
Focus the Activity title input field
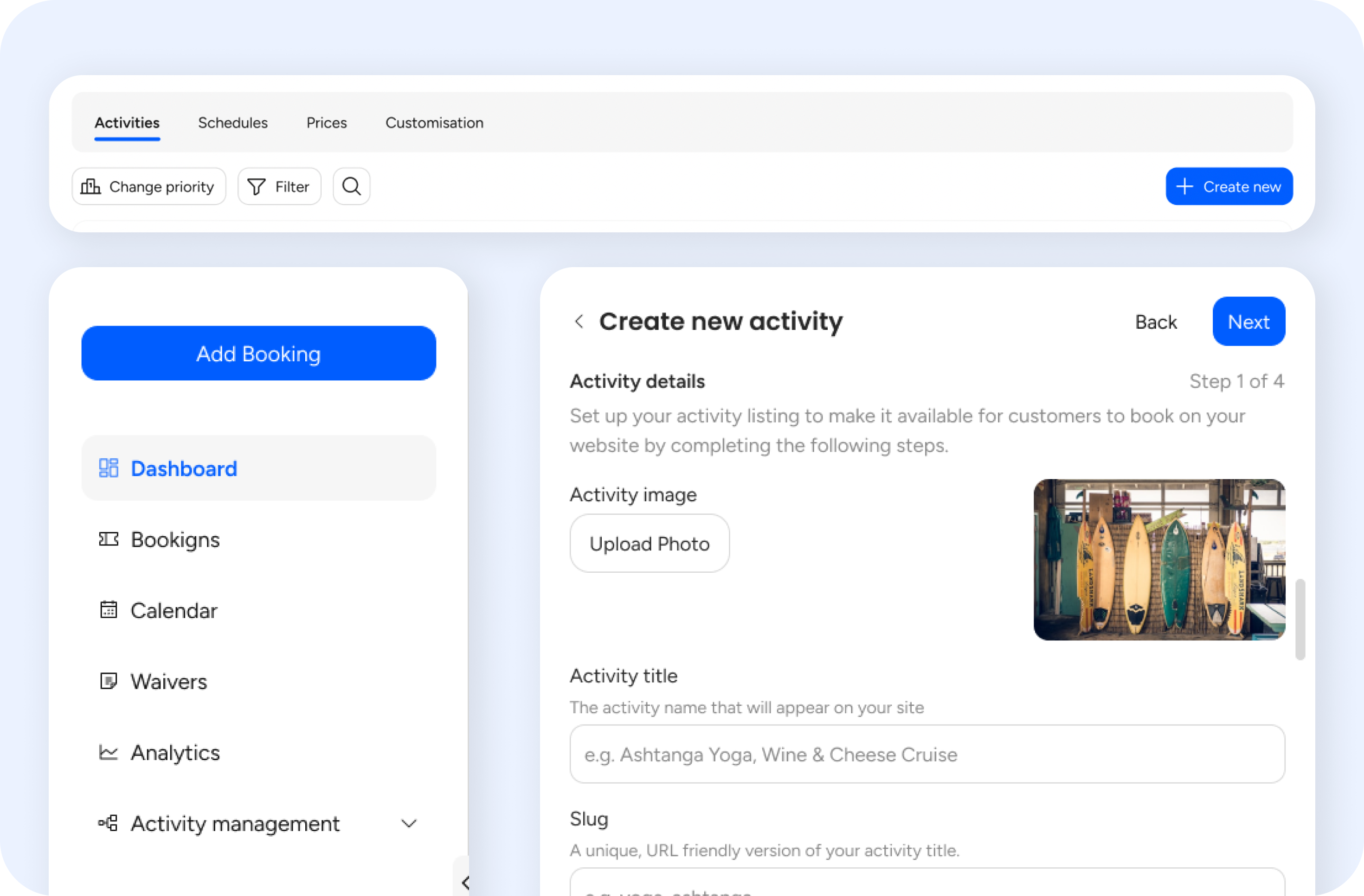click(x=926, y=754)
